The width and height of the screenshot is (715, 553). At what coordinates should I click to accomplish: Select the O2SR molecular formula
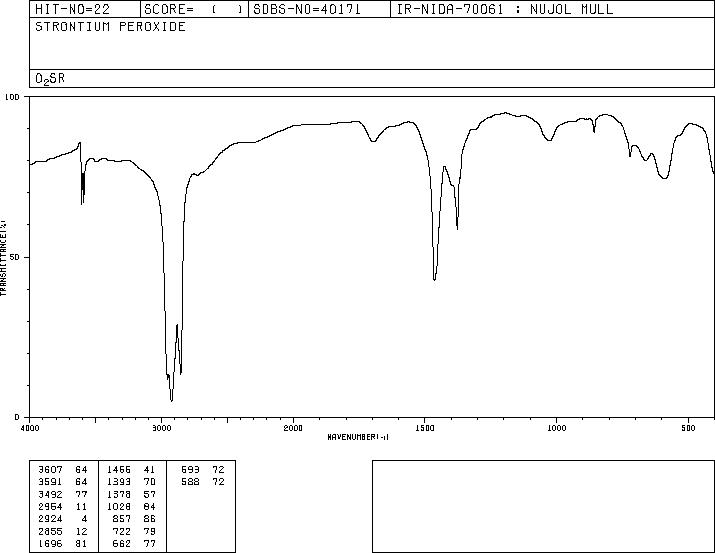(50, 79)
